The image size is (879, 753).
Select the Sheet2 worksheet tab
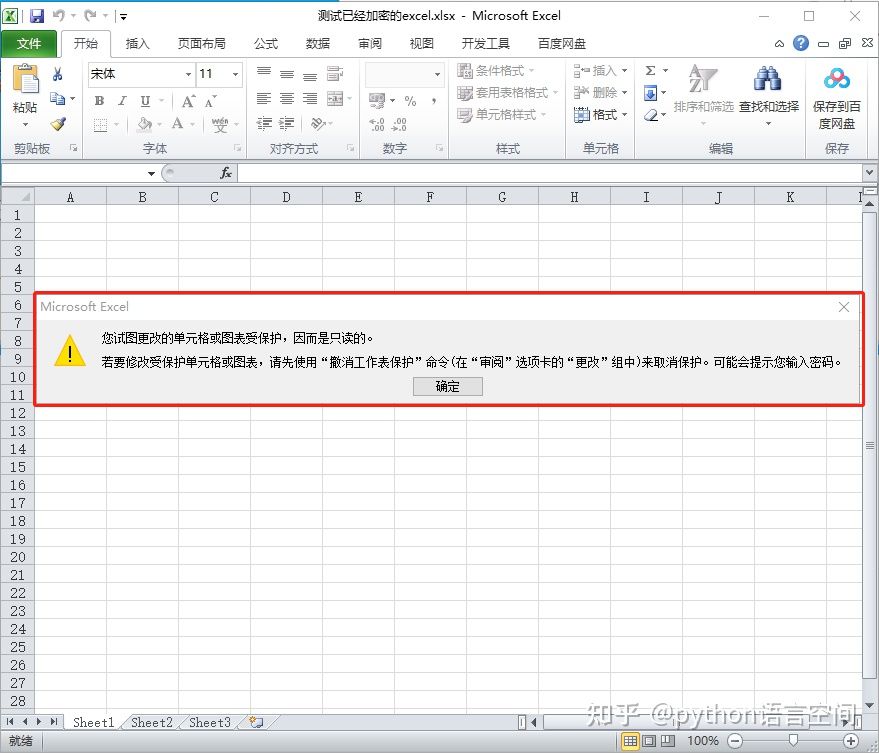[x=151, y=722]
